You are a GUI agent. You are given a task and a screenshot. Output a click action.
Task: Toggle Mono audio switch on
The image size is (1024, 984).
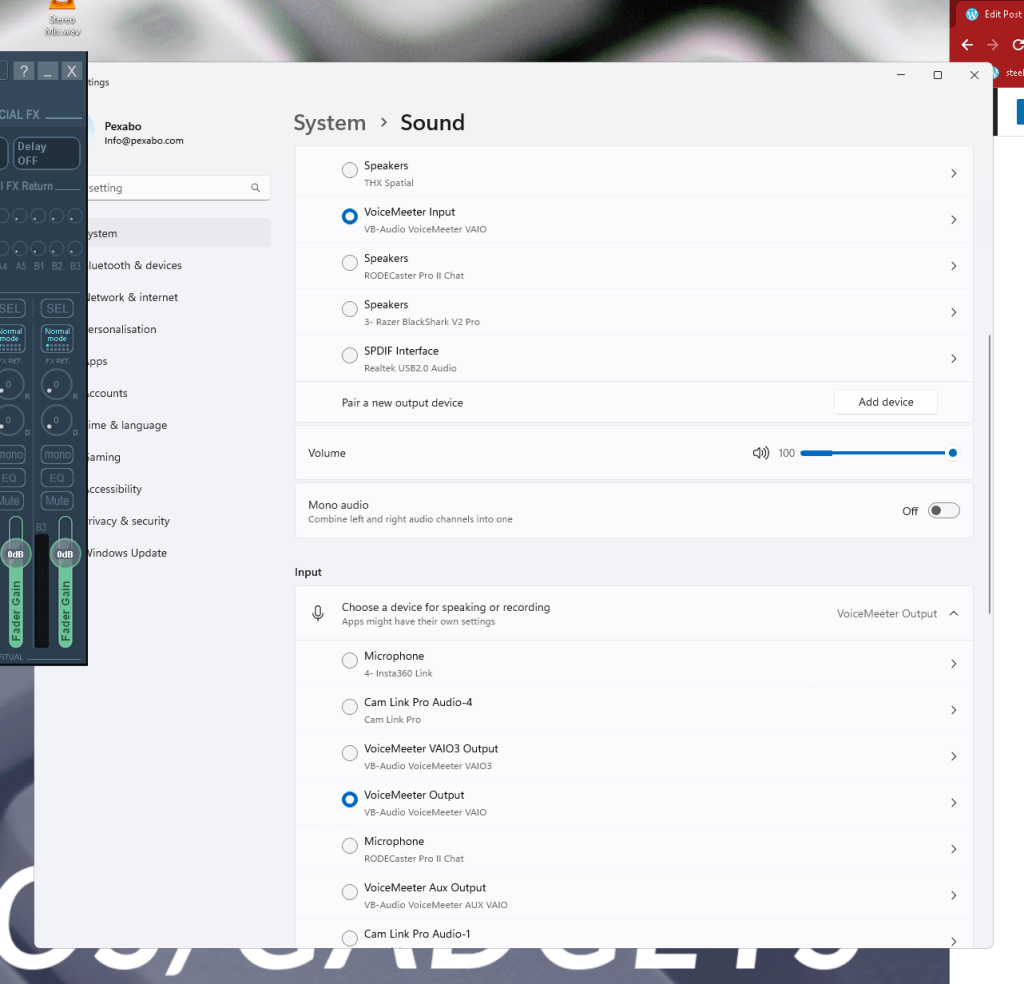(944, 511)
